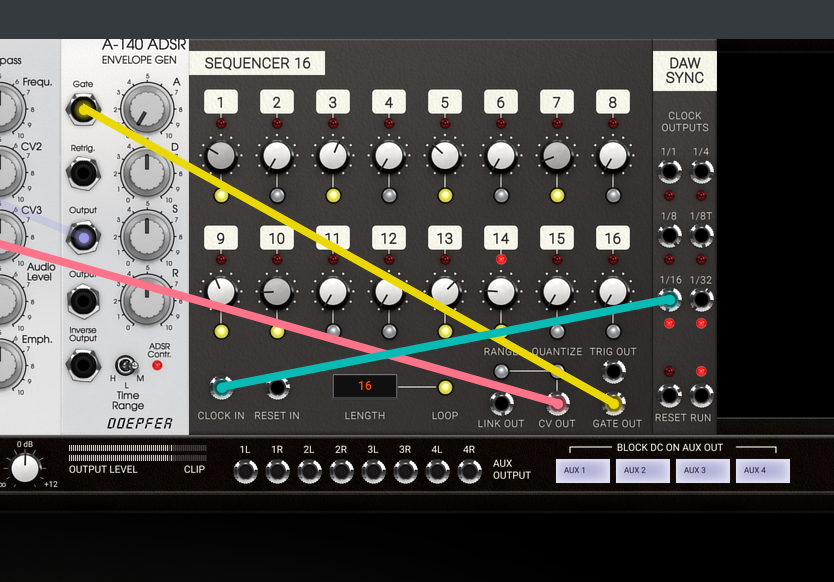Click the step 7 CV knob

tap(557, 156)
